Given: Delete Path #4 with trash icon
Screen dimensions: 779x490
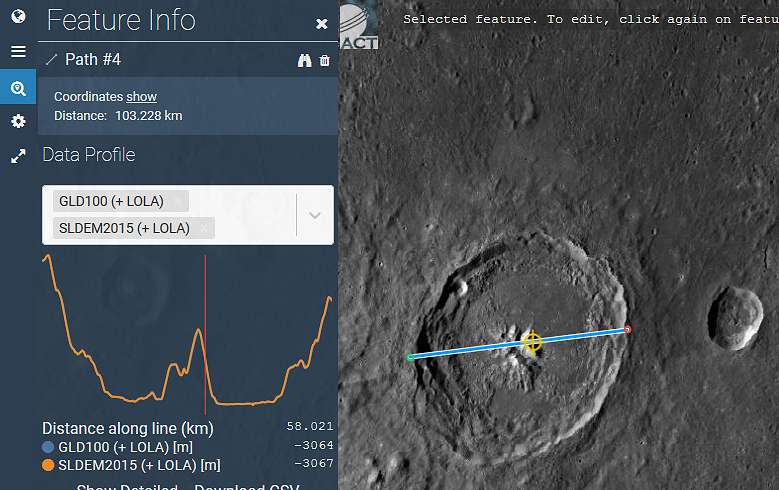Looking at the screenshot, I should (x=324, y=60).
